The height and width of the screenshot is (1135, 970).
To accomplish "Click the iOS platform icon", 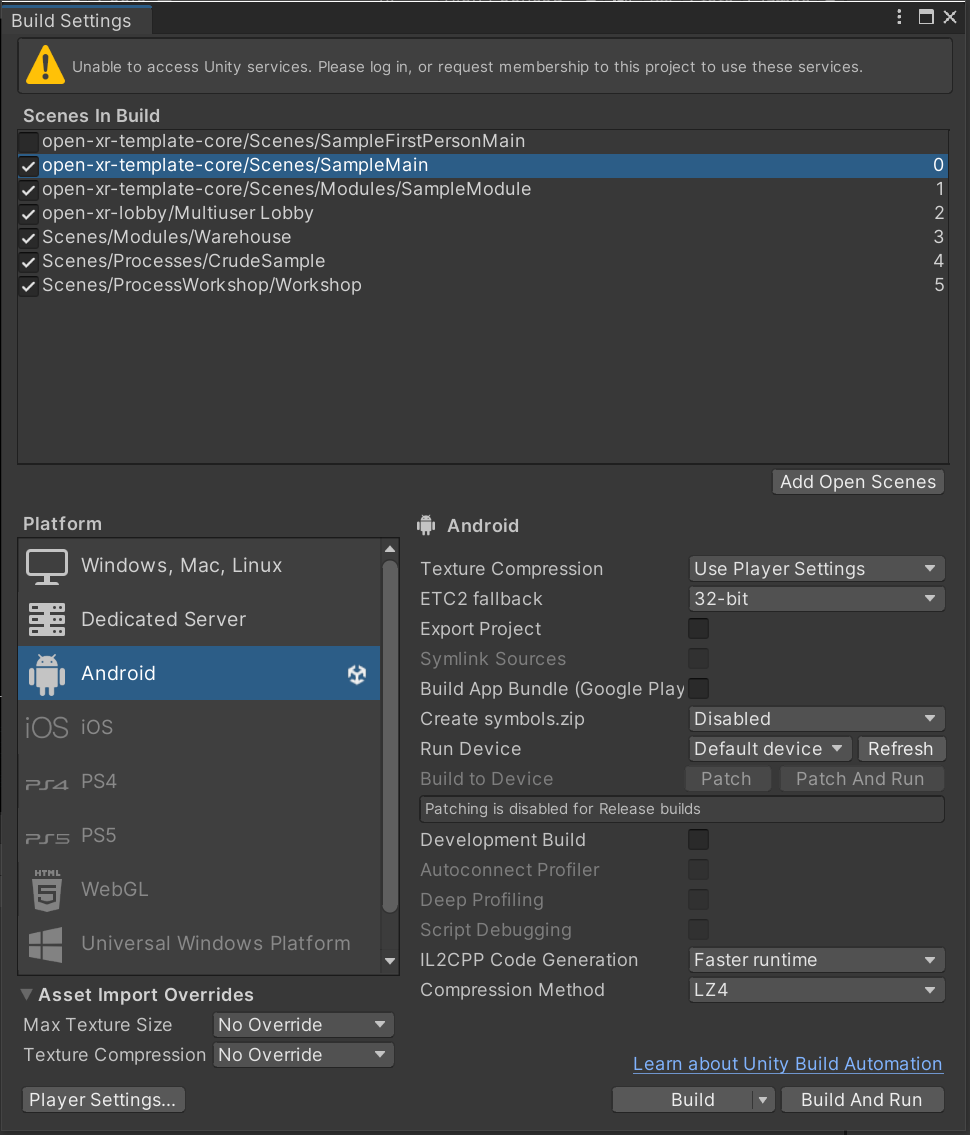I will [x=47, y=727].
